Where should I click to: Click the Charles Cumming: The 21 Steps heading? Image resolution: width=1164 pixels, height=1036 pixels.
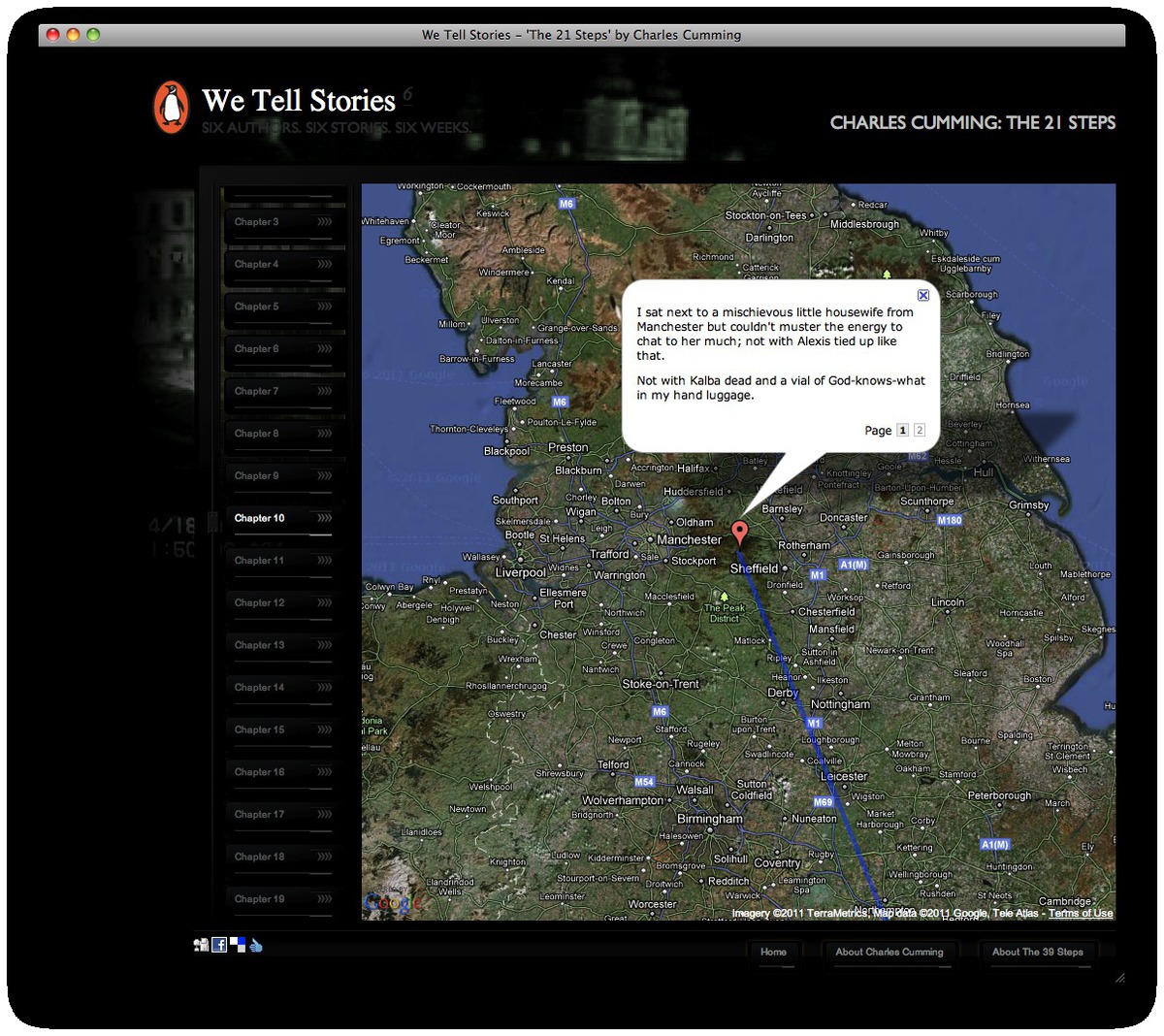click(973, 123)
